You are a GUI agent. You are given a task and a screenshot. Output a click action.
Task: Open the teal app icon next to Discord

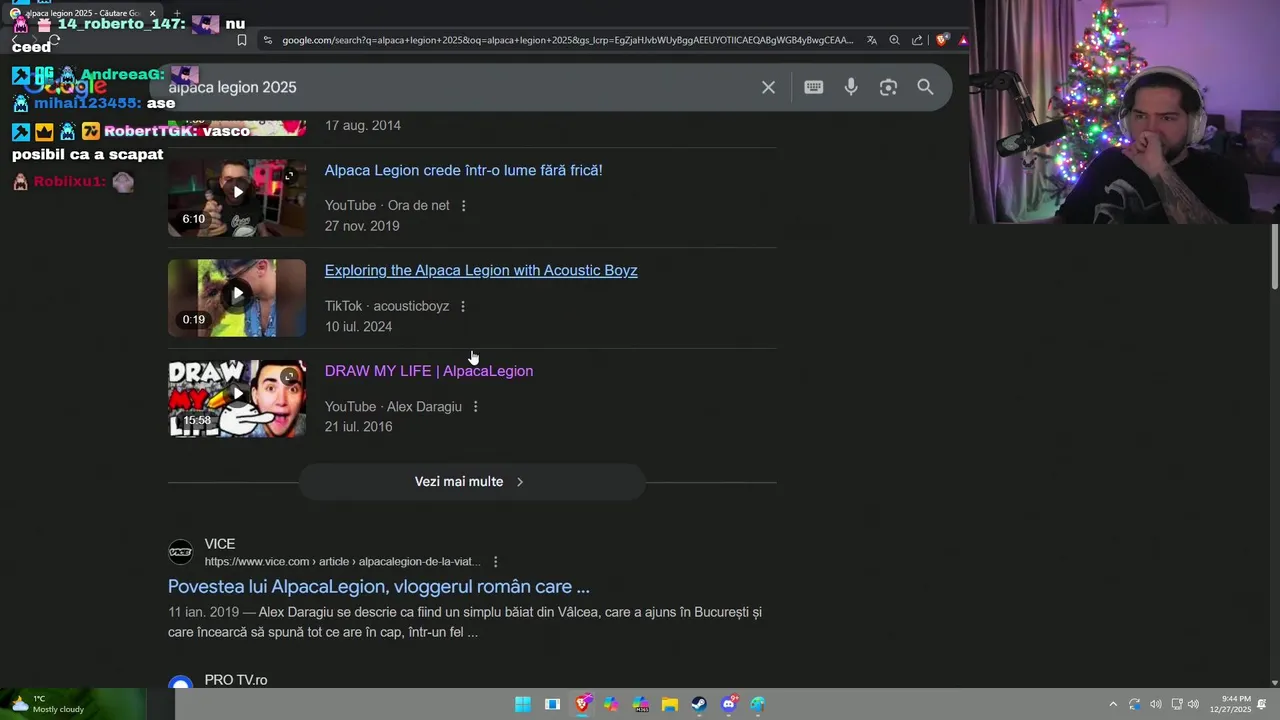click(x=758, y=704)
